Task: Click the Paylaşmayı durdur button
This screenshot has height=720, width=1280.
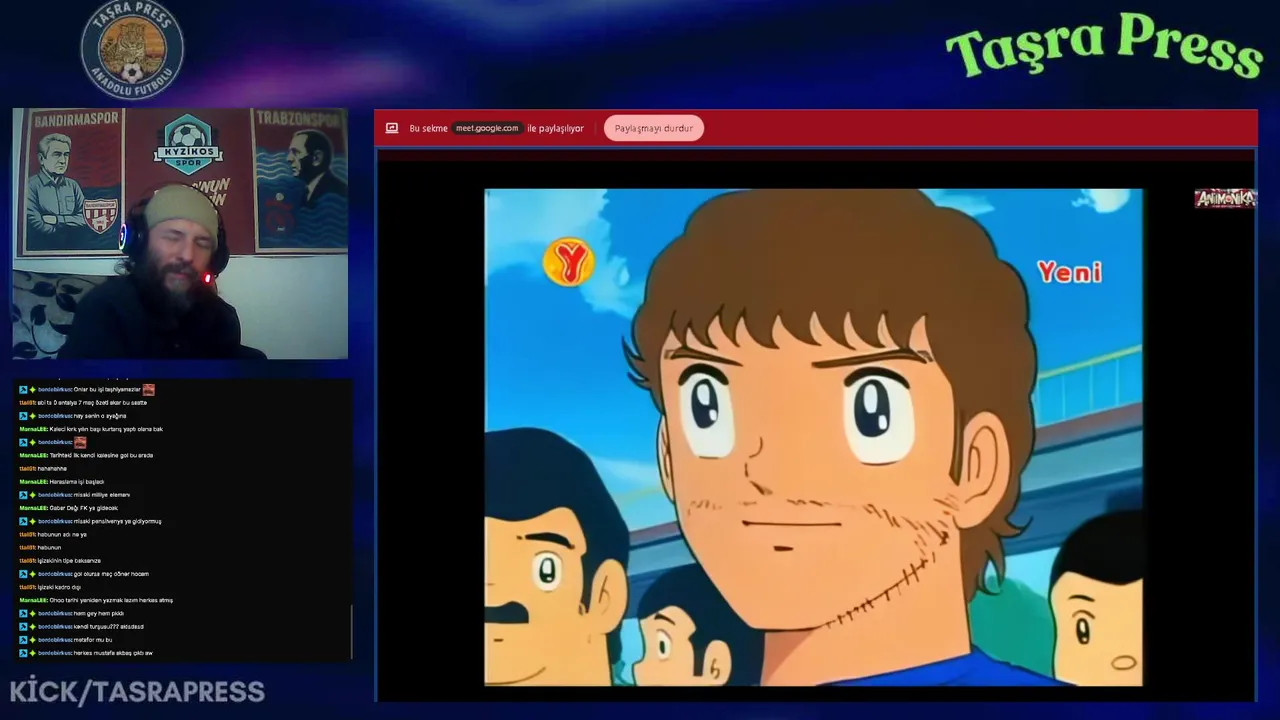Action: [x=653, y=128]
